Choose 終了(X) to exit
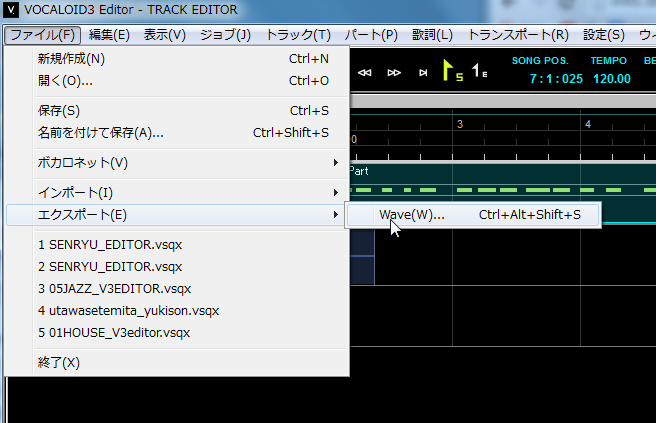 pos(177,363)
